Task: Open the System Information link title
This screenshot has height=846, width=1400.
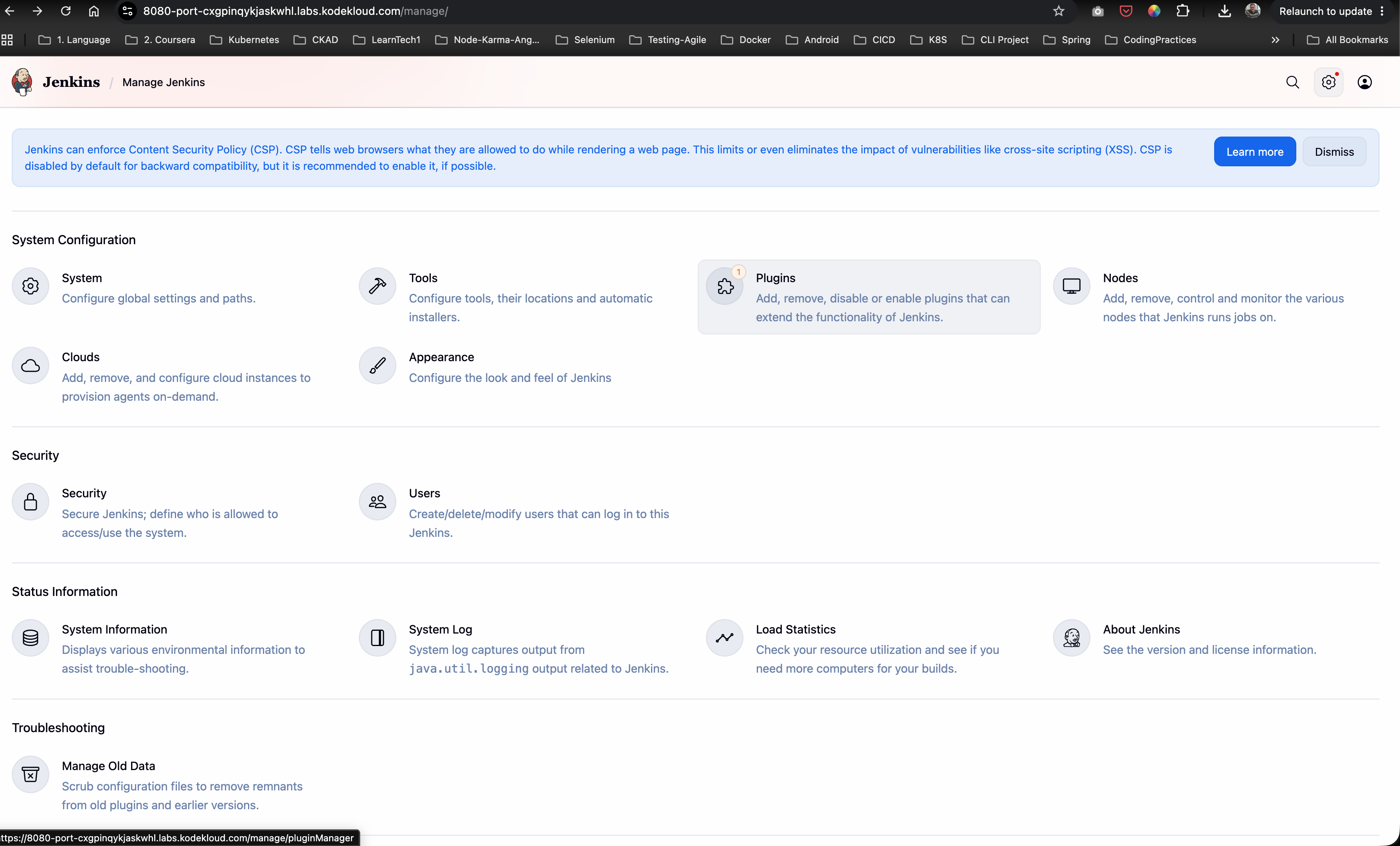Action: (114, 630)
